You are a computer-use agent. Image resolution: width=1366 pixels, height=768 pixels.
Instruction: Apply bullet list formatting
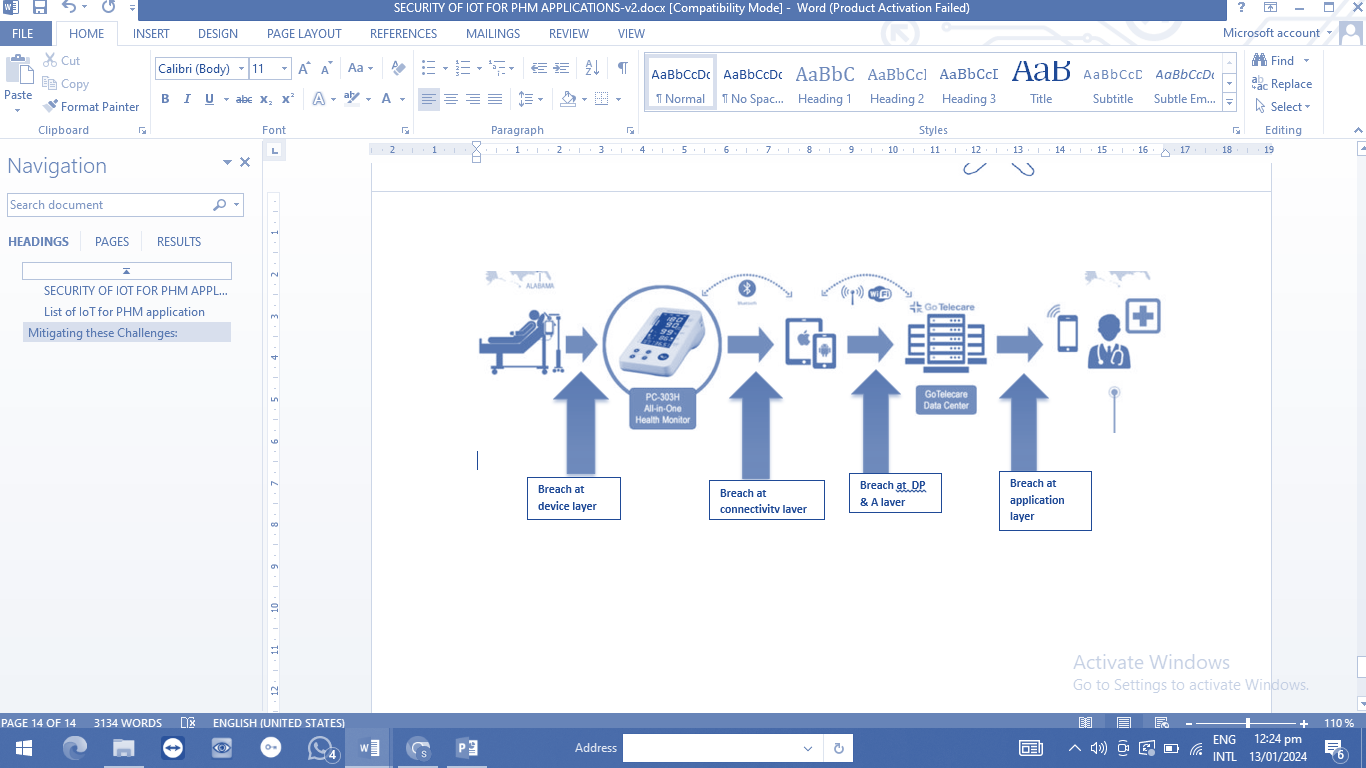point(429,68)
